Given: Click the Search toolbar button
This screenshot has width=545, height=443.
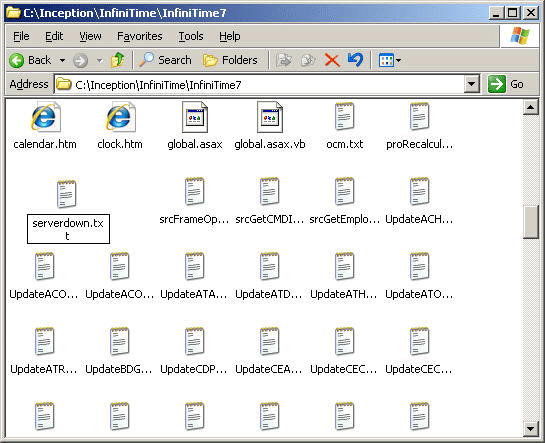Looking at the screenshot, I should [165, 60].
